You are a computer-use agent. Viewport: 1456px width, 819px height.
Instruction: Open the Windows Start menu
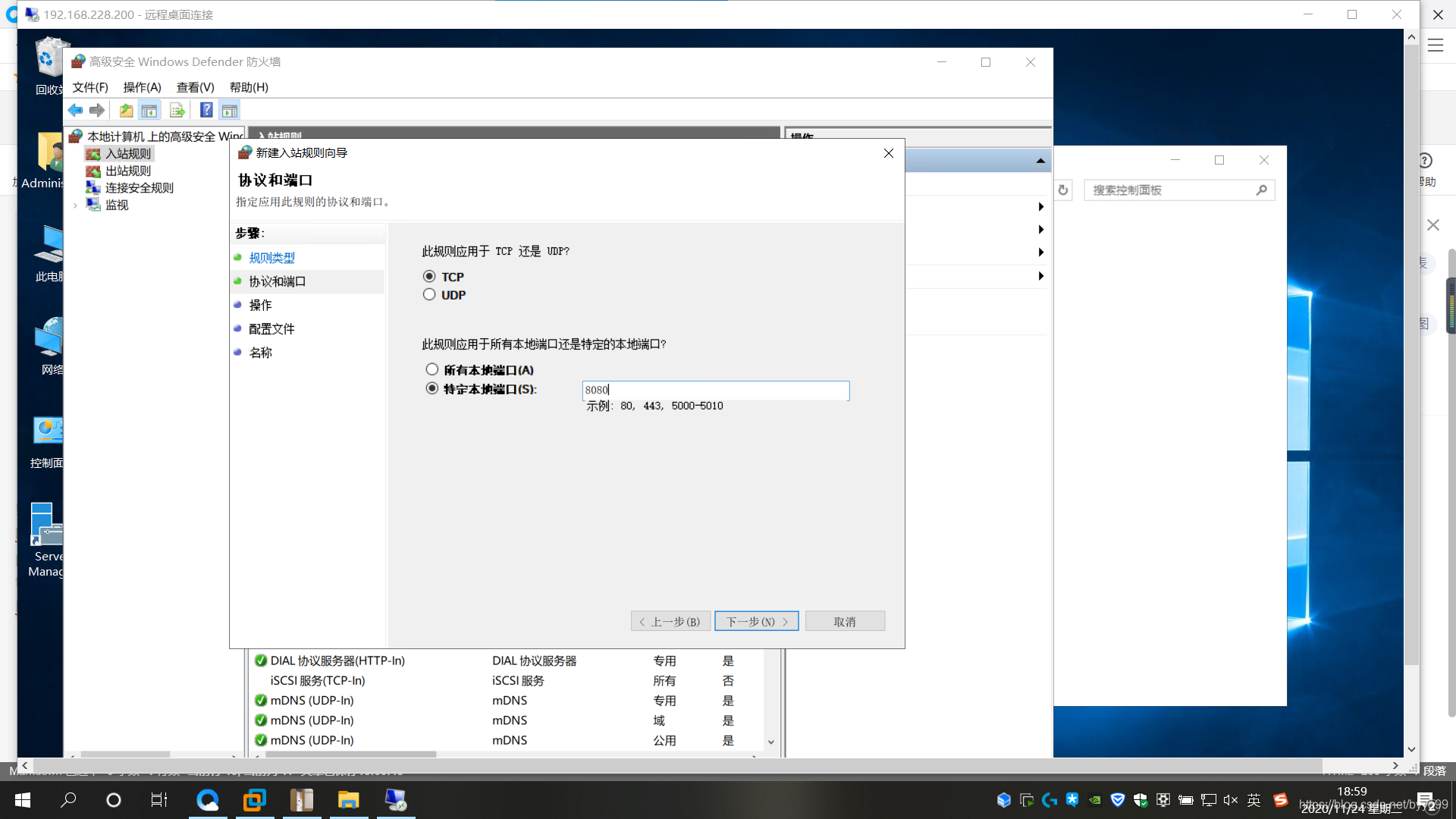tap(23, 800)
